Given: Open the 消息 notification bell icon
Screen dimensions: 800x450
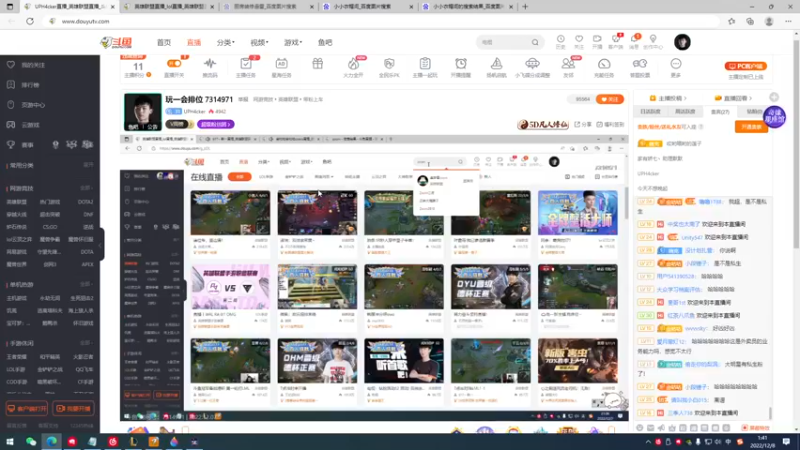Looking at the screenshot, I should 634,39.
